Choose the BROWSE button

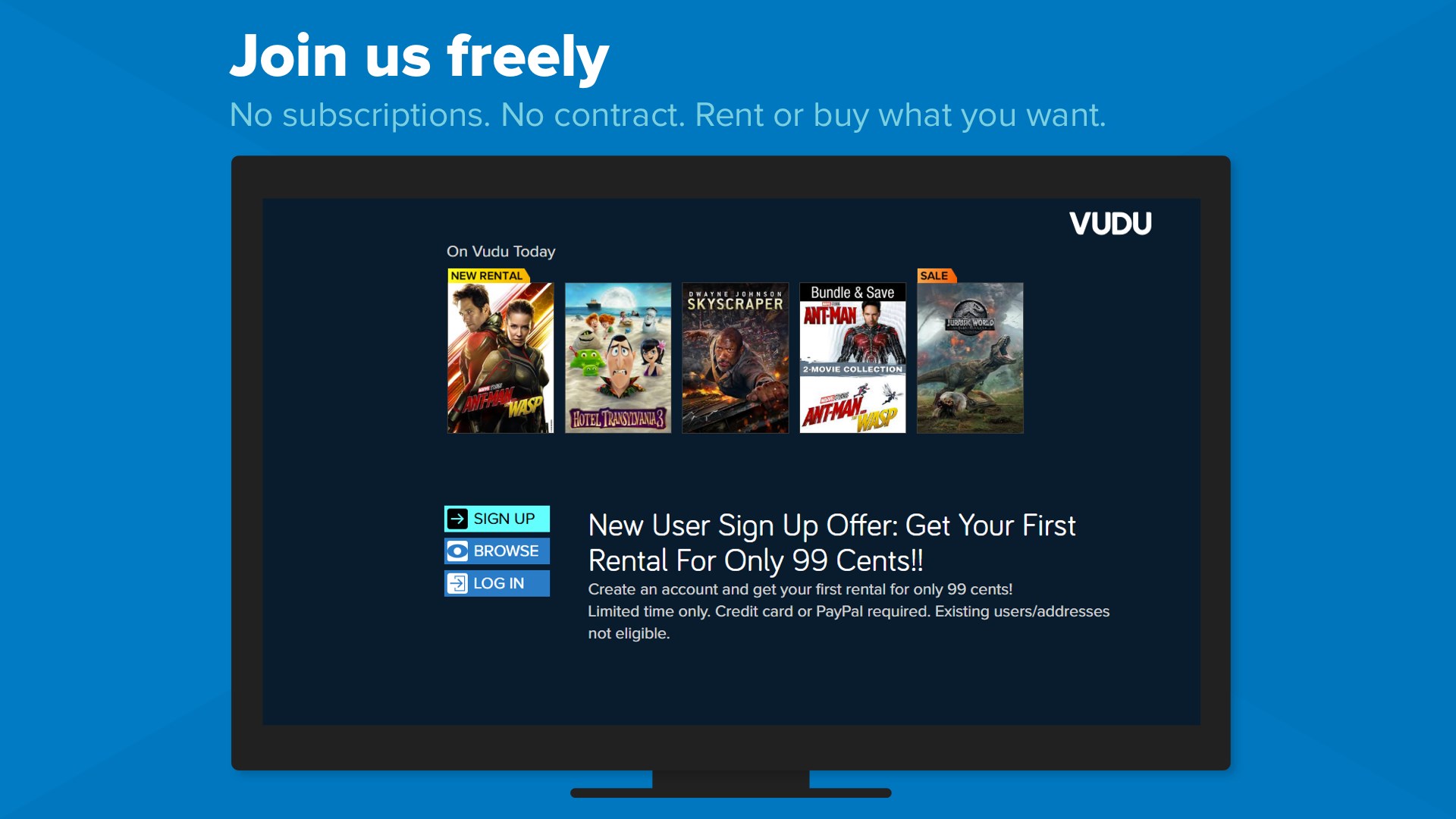click(x=497, y=551)
